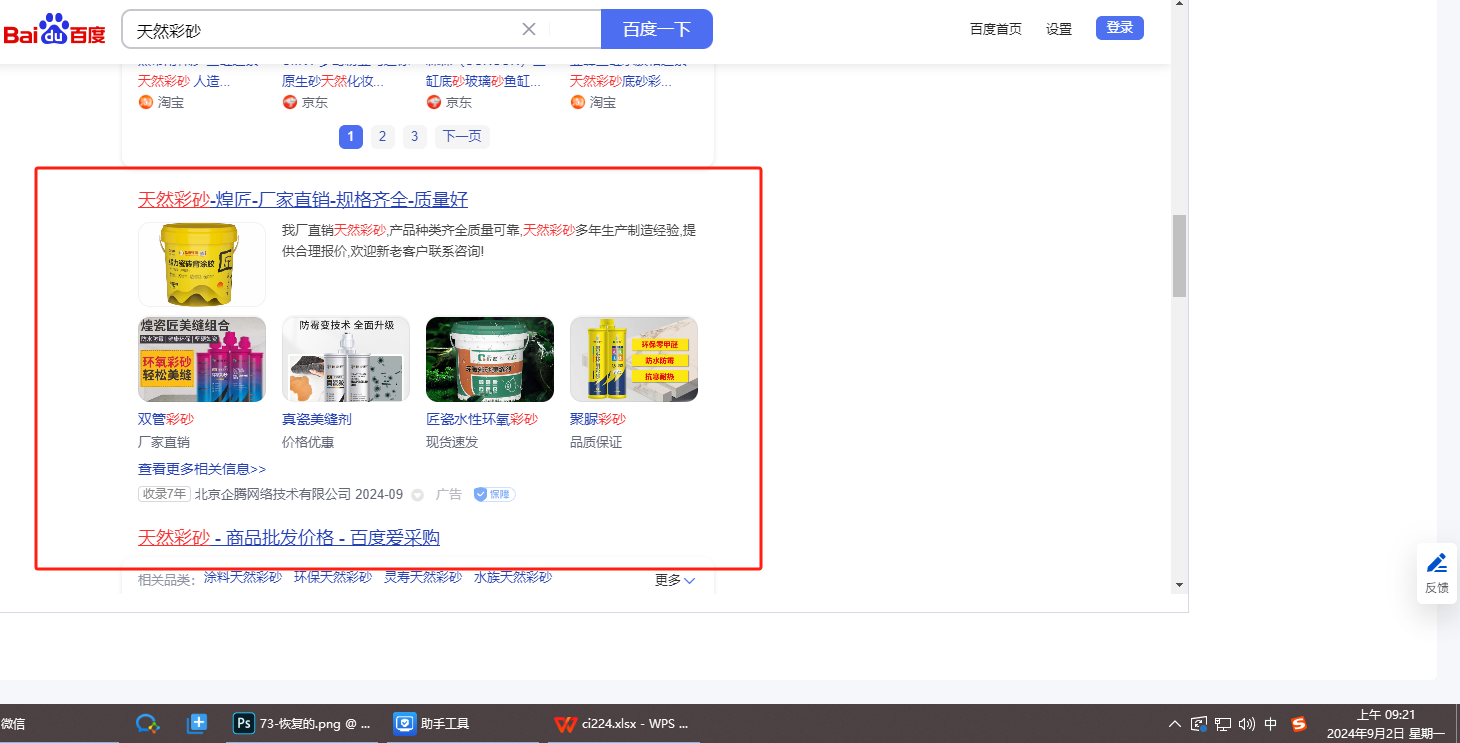The image size is (1460, 743).
Task: Click the 防霉变技术 全面升级 product image
Action: (346, 359)
